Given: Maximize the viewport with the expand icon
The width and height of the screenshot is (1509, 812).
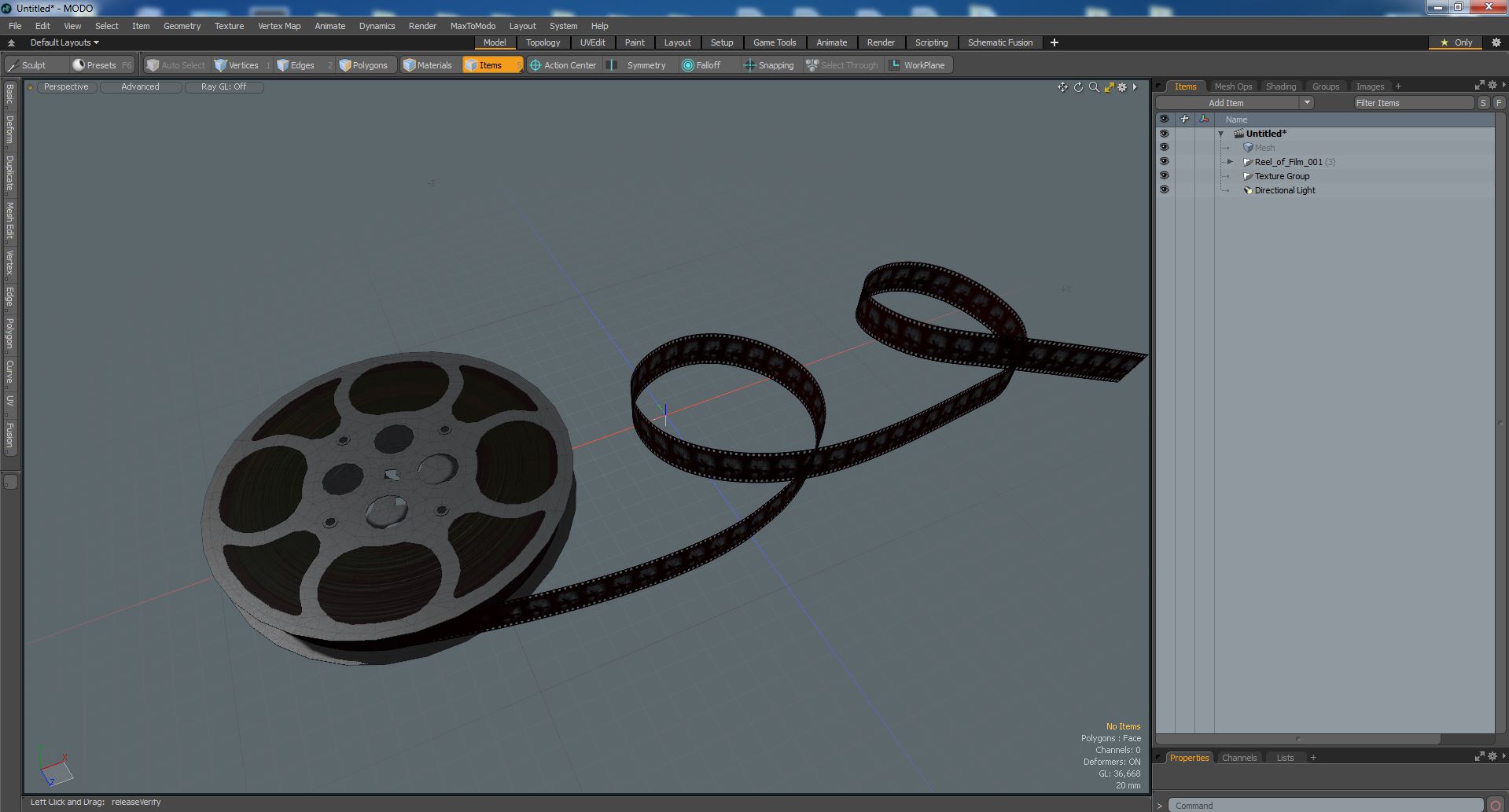Looking at the screenshot, I should [1109, 87].
